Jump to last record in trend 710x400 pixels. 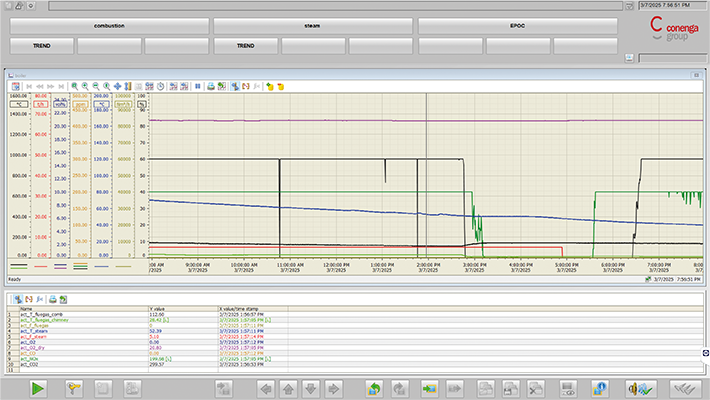61,86
